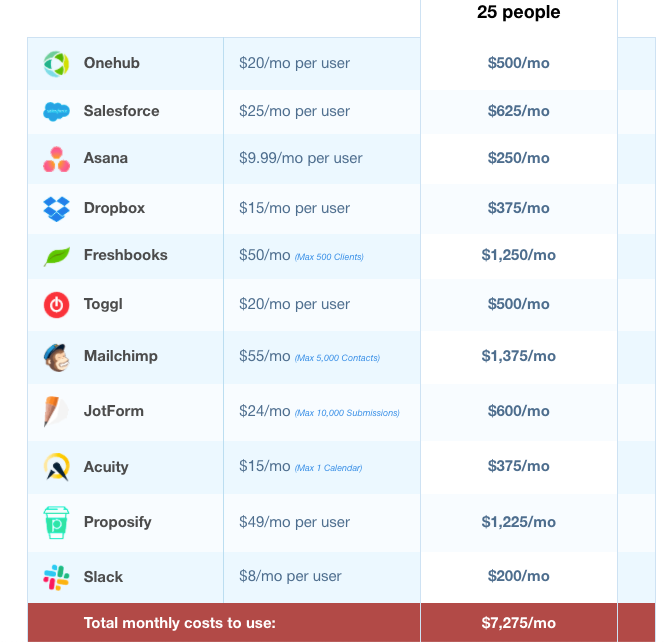
Task: Click the Acuity logo icon
Action: (x=57, y=467)
